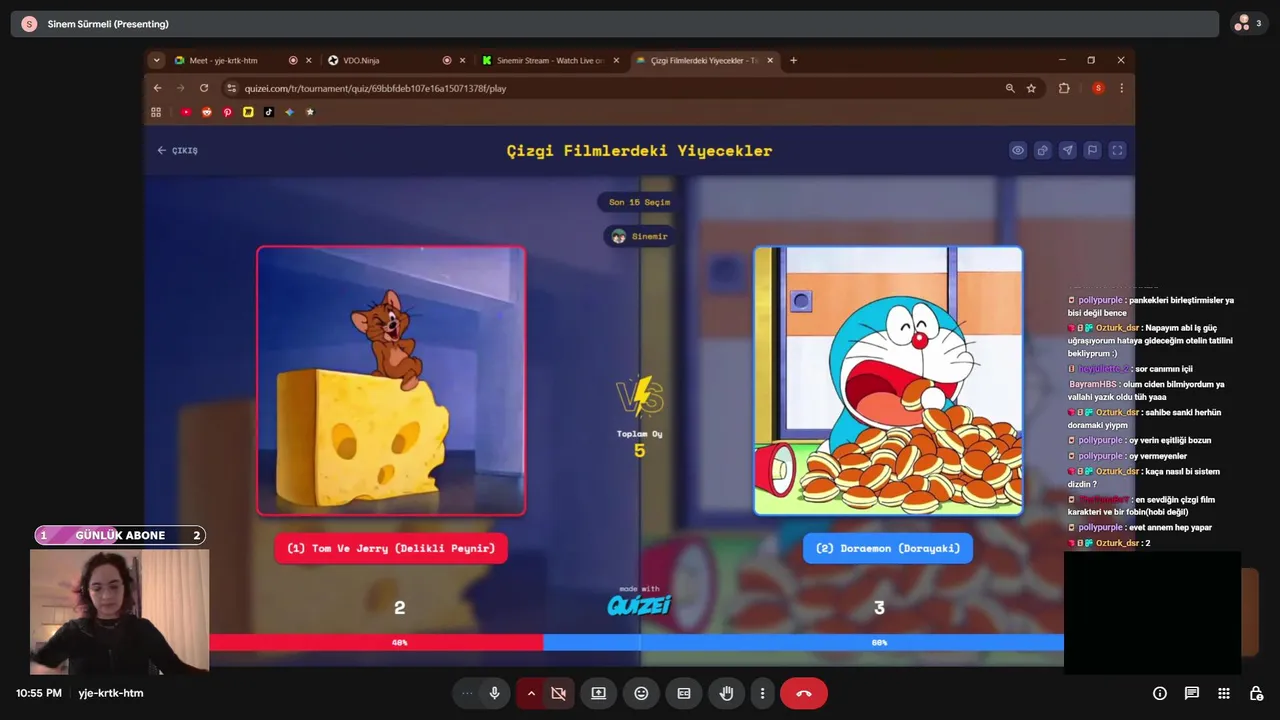Click the Present now screen-share icon

coord(598,693)
